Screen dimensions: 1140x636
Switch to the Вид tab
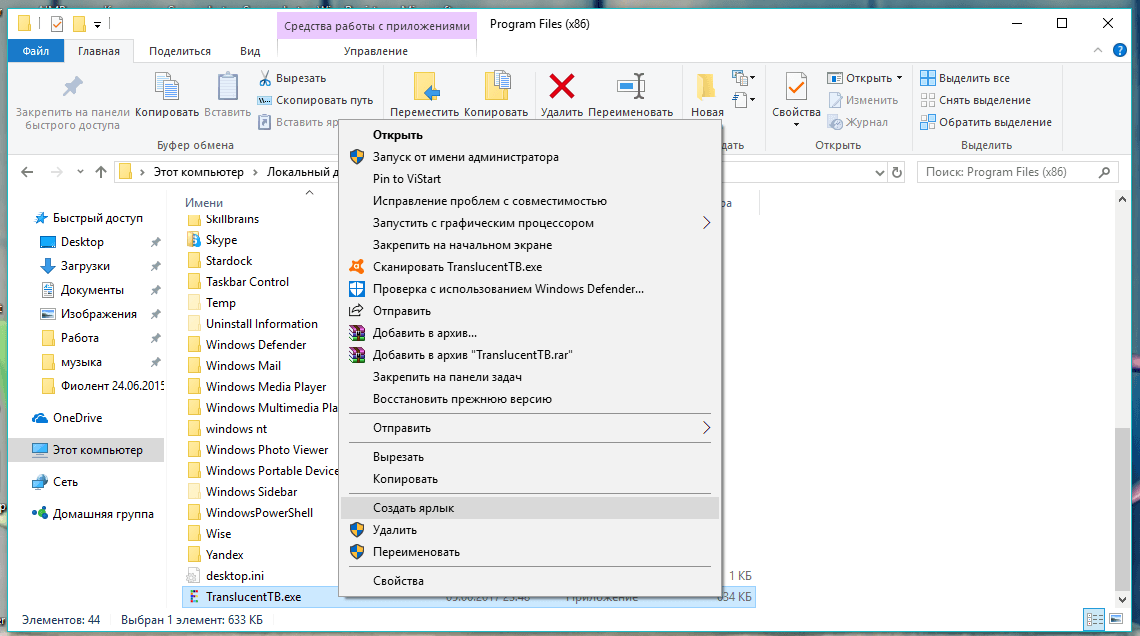[250, 51]
